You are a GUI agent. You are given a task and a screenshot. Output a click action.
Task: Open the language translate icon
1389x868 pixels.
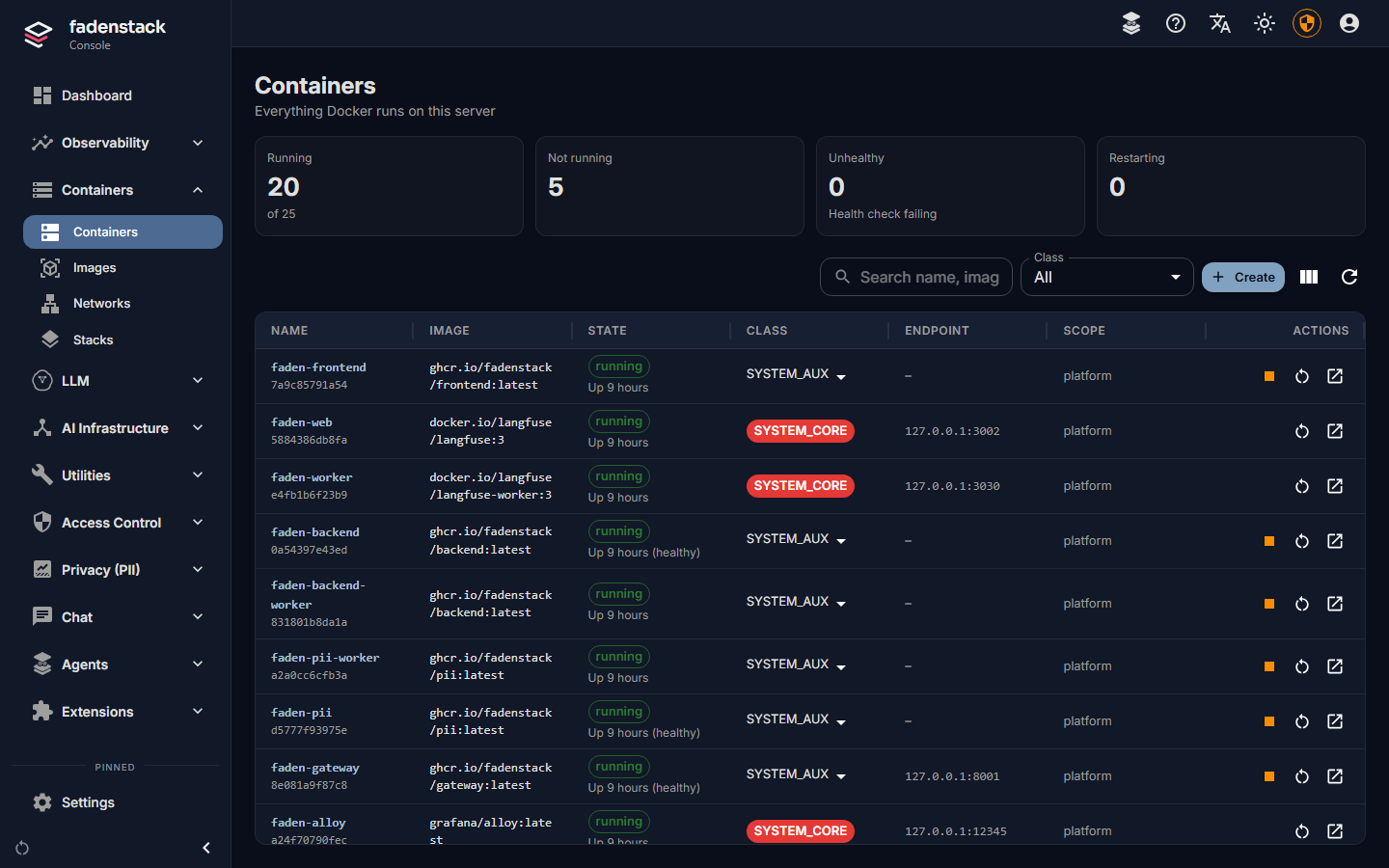[1220, 23]
